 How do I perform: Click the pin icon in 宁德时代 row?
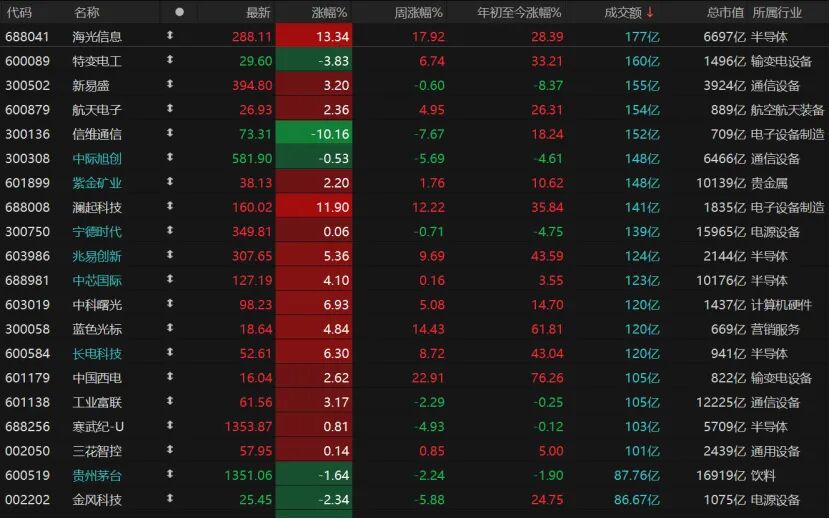tap(170, 230)
